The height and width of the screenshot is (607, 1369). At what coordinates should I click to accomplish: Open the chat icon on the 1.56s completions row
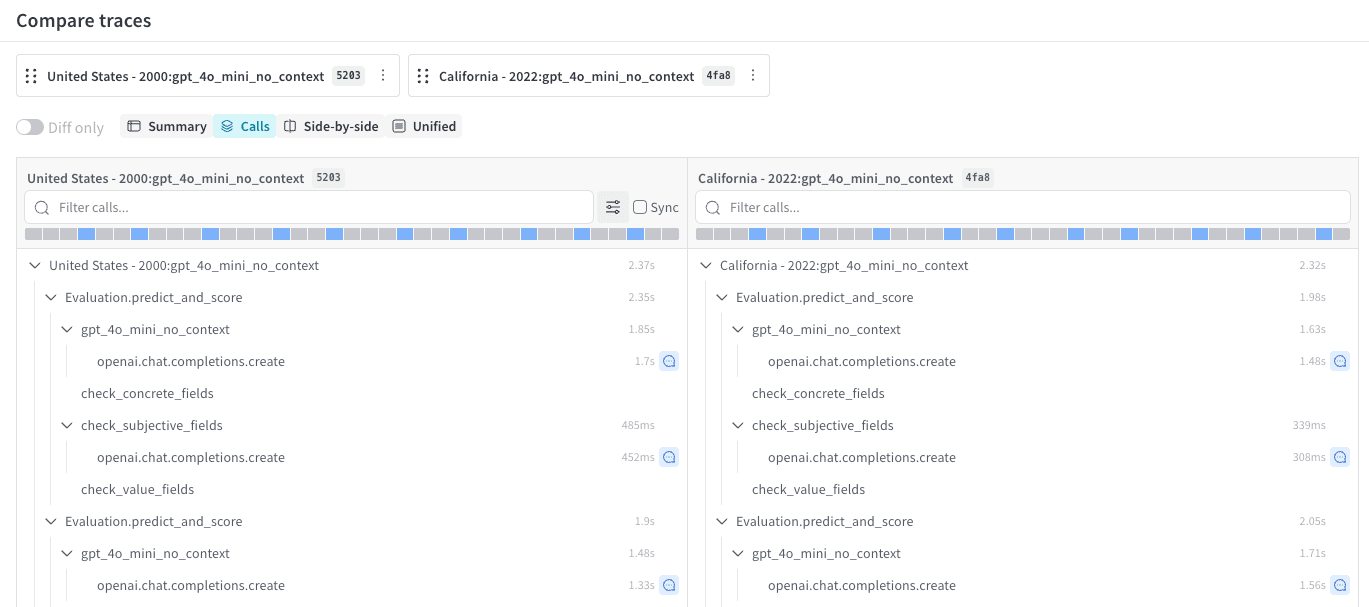coord(1341,585)
